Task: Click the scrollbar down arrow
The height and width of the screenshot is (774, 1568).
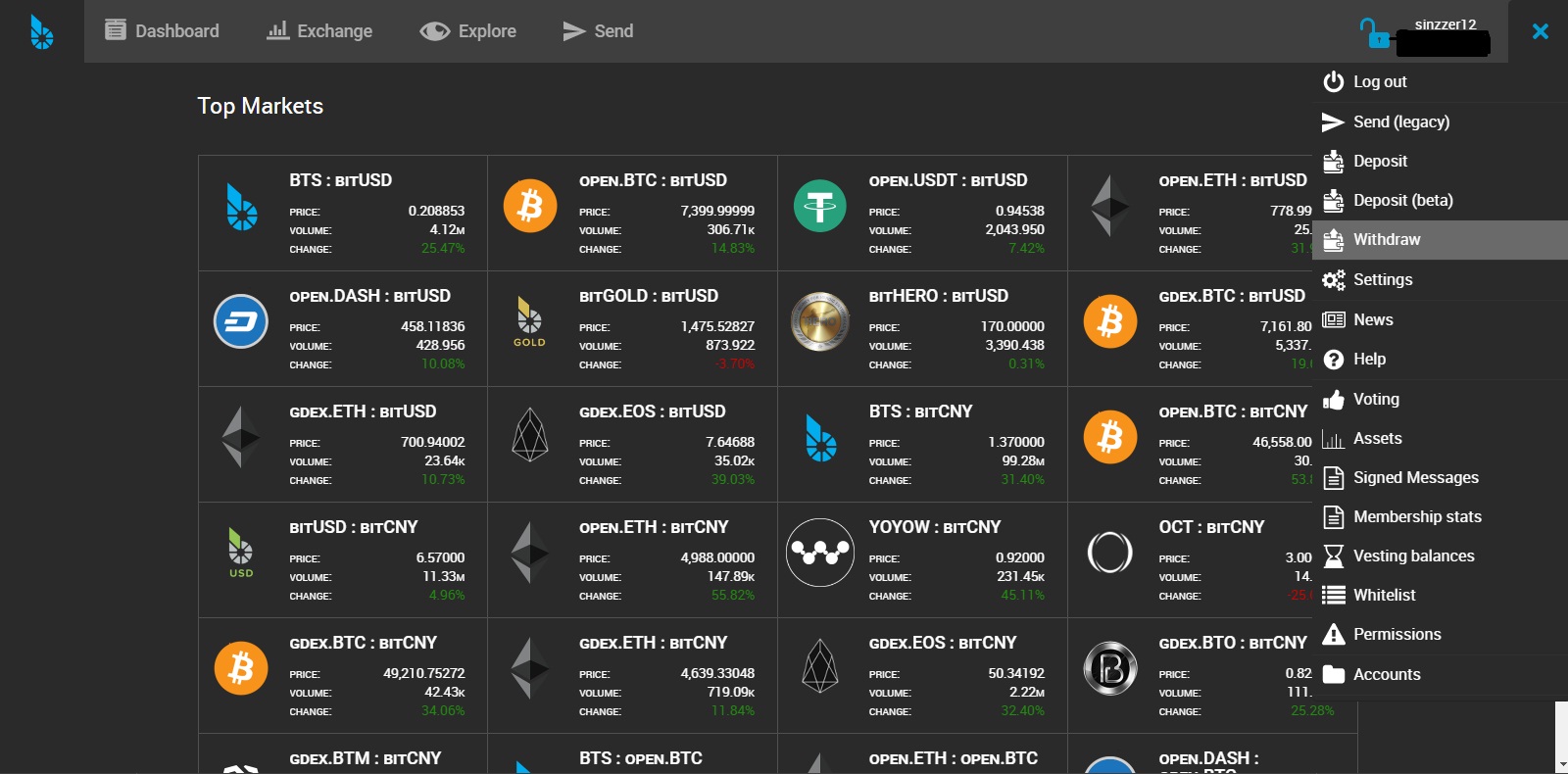Action: click(x=1561, y=764)
